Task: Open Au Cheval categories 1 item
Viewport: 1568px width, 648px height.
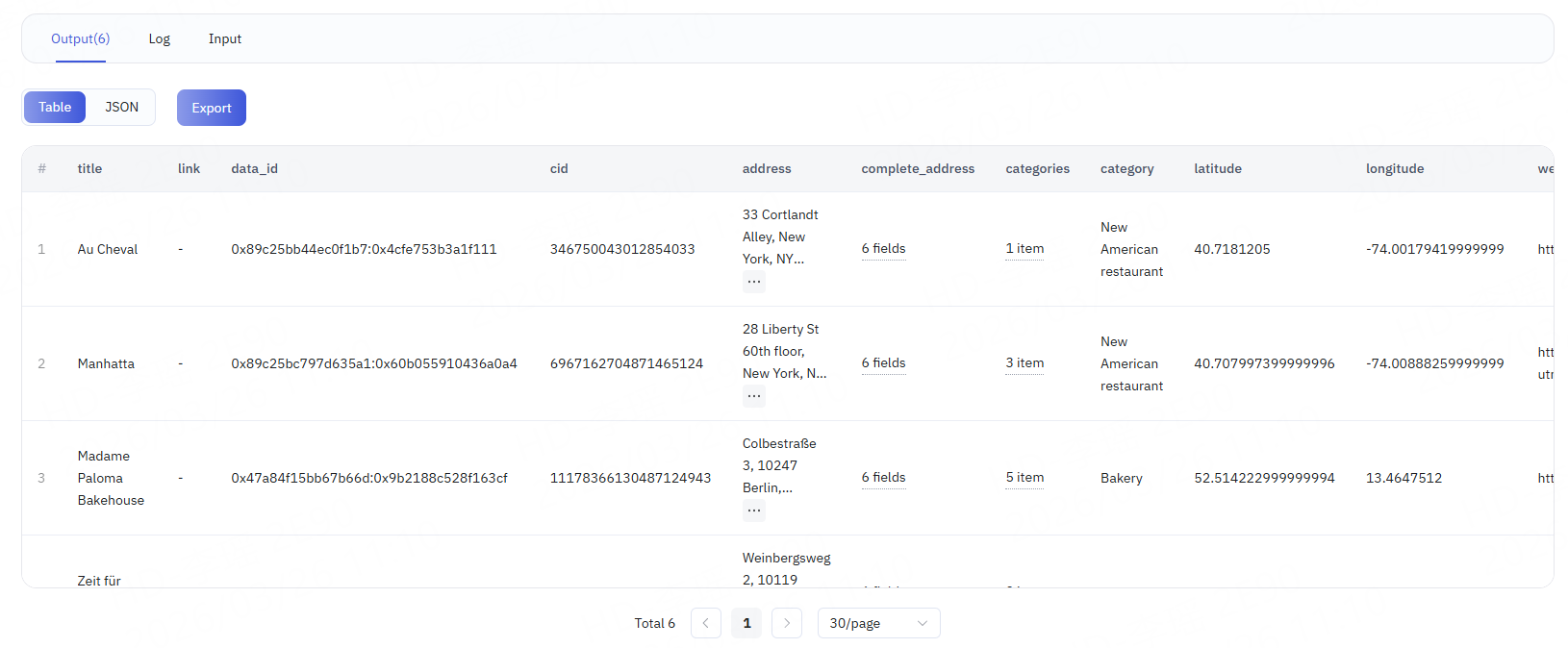Action: (1024, 249)
